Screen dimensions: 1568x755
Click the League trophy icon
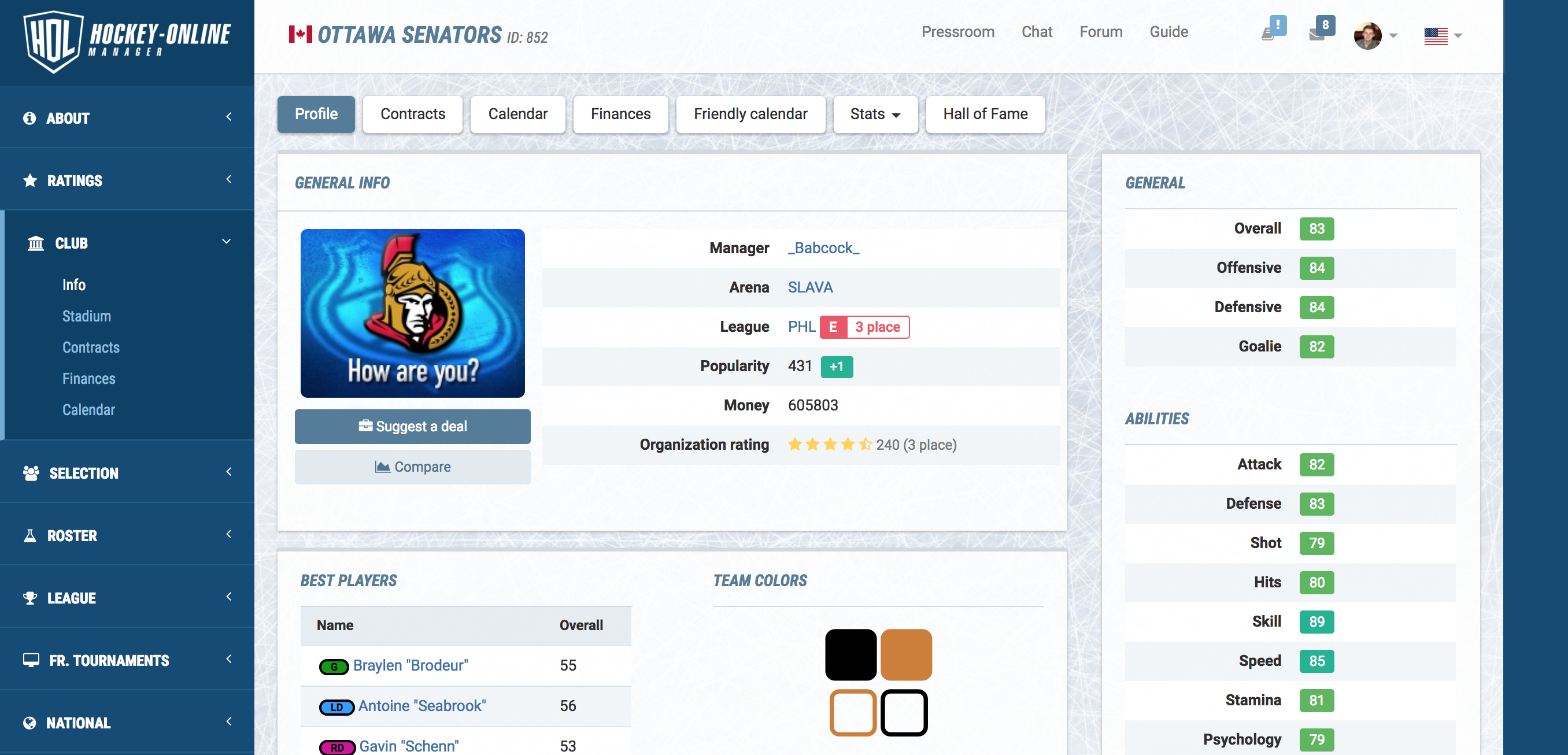[x=30, y=598]
